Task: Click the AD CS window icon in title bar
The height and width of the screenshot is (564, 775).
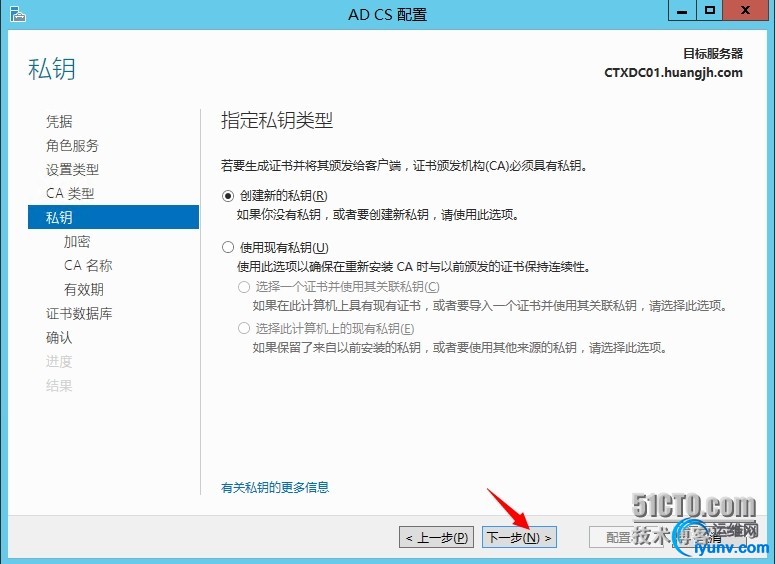Action: (18, 14)
